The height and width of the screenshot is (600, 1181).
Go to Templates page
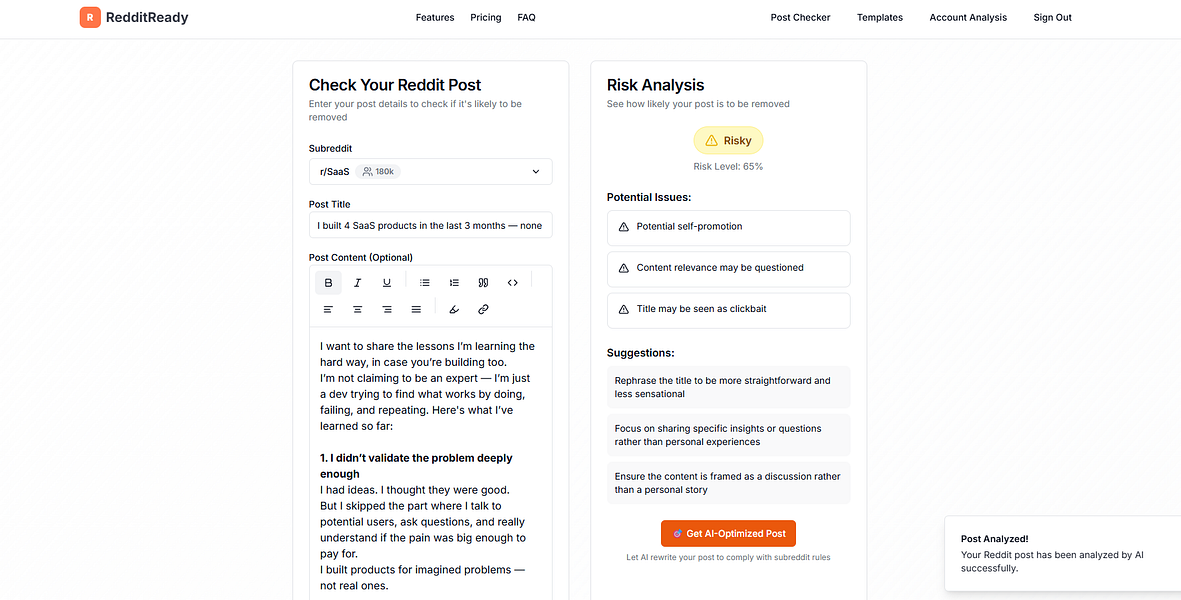click(x=880, y=18)
